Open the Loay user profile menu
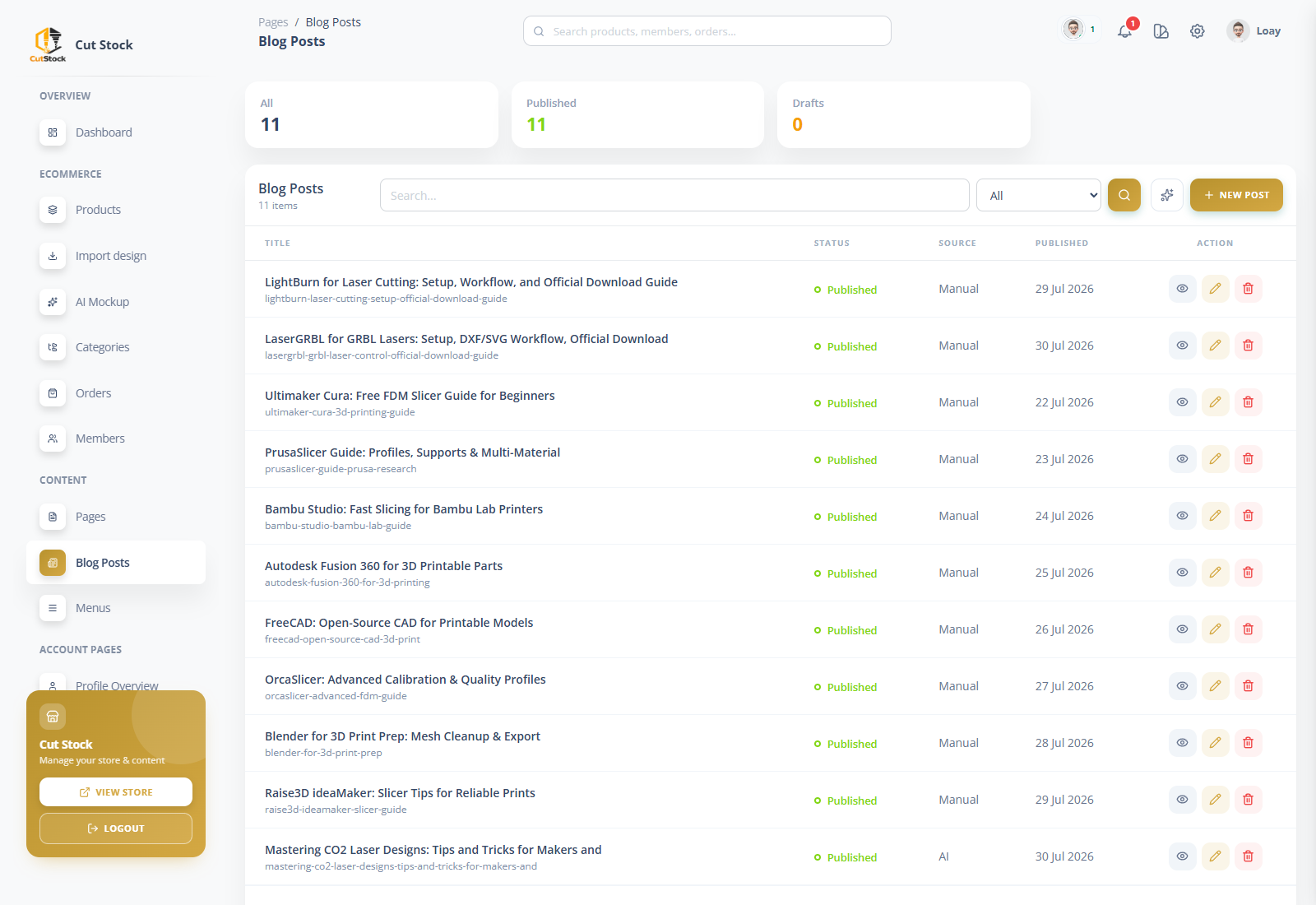This screenshot has width=1316, height=905. 1253,31
